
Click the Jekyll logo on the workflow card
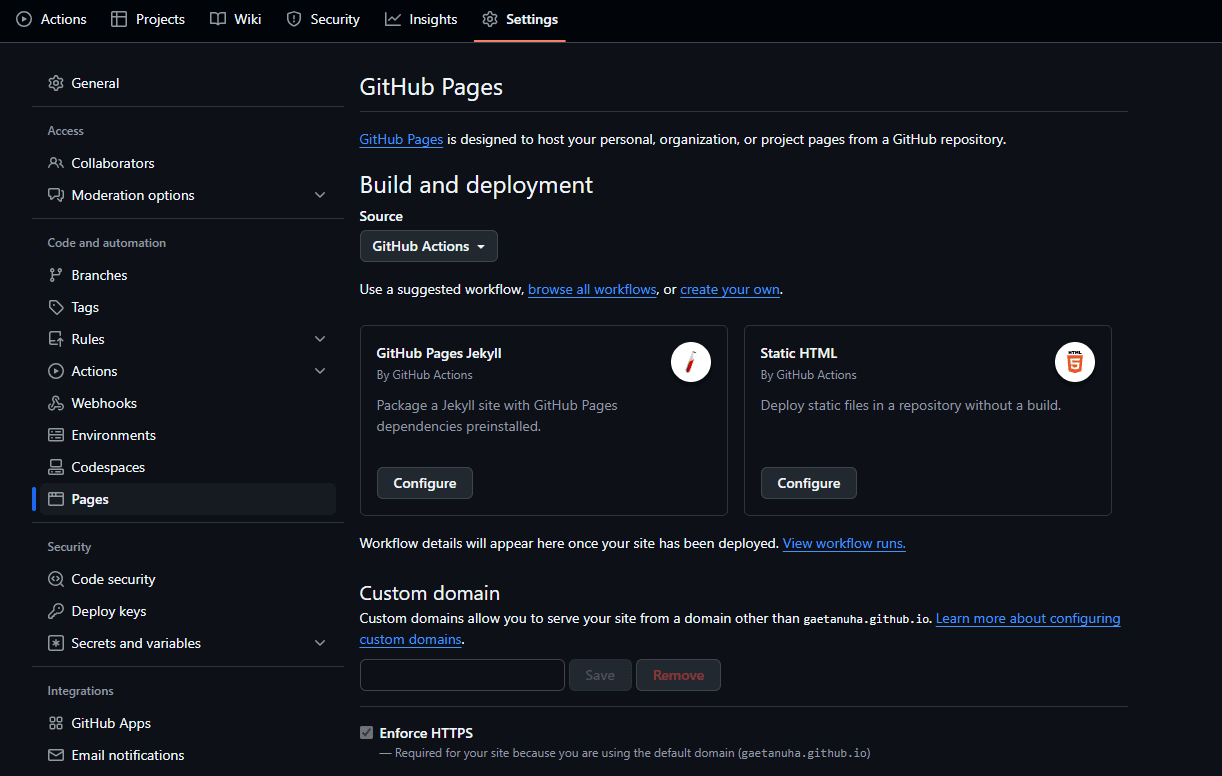pyautogui.click(x=691, y=362)
